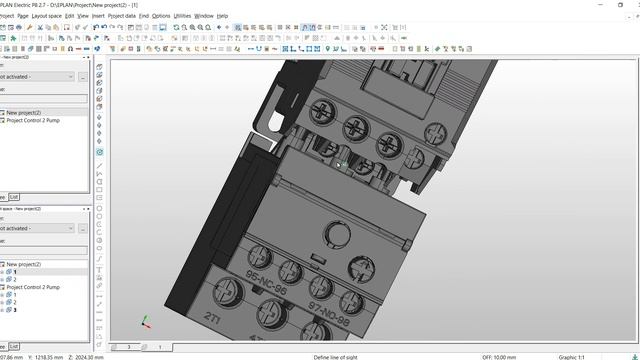Toggle the highlighted monitor icon in top toolbar
640x360 pixels.
point(162,27)
